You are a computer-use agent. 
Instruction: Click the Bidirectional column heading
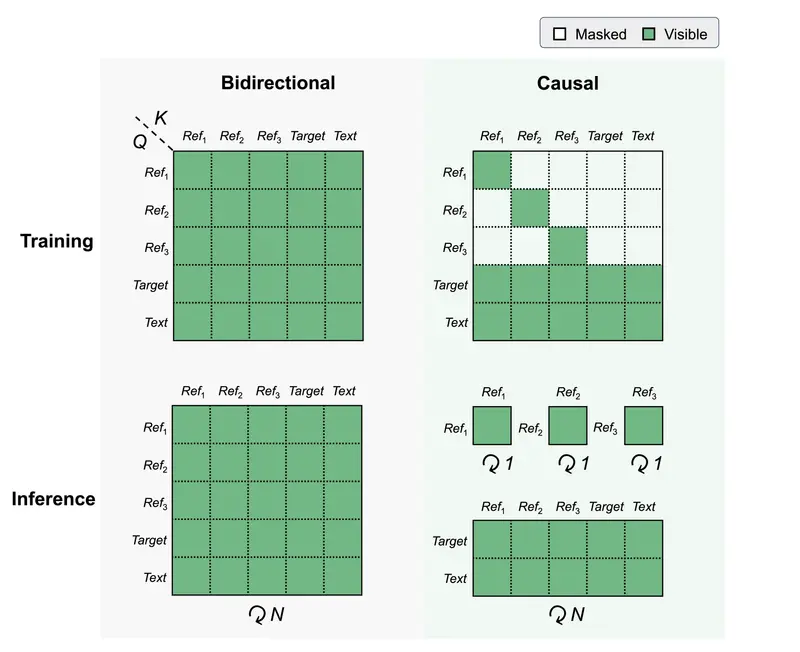coord(278,83)
